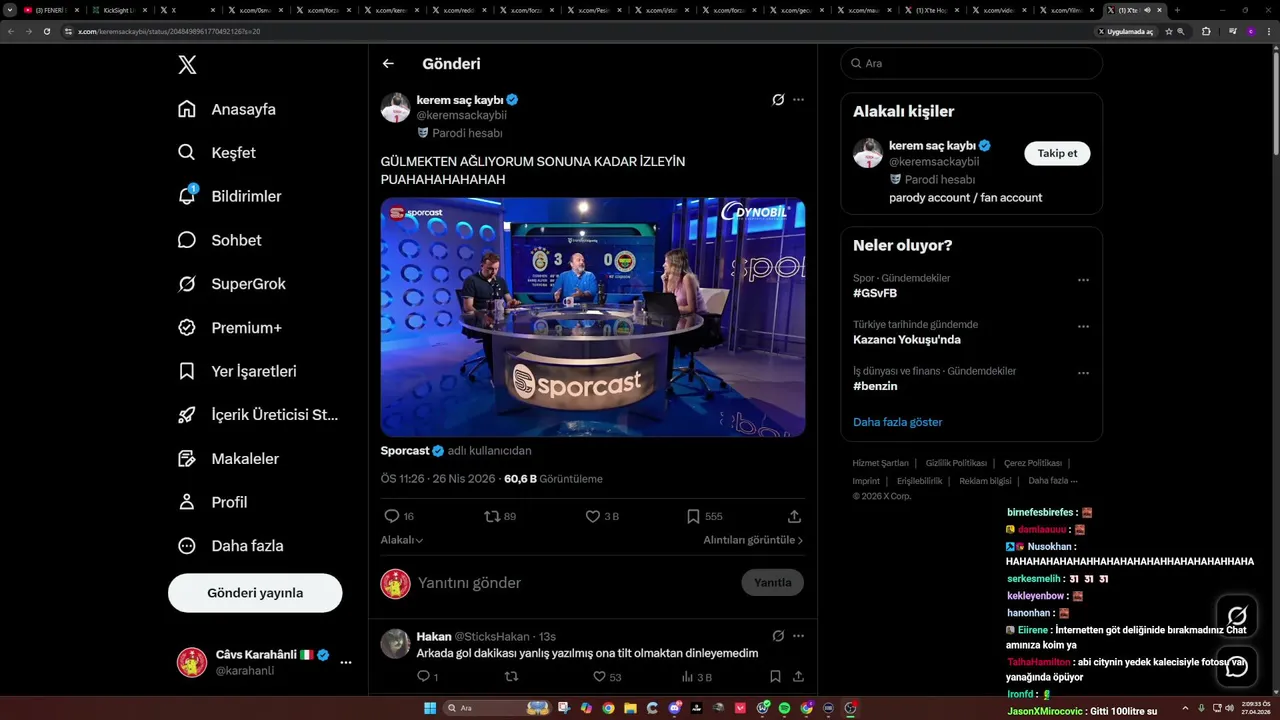Screen dimensions: 1280x720
Task: Switch to the KickSight browser tab
Action: (x=119, y=10)
